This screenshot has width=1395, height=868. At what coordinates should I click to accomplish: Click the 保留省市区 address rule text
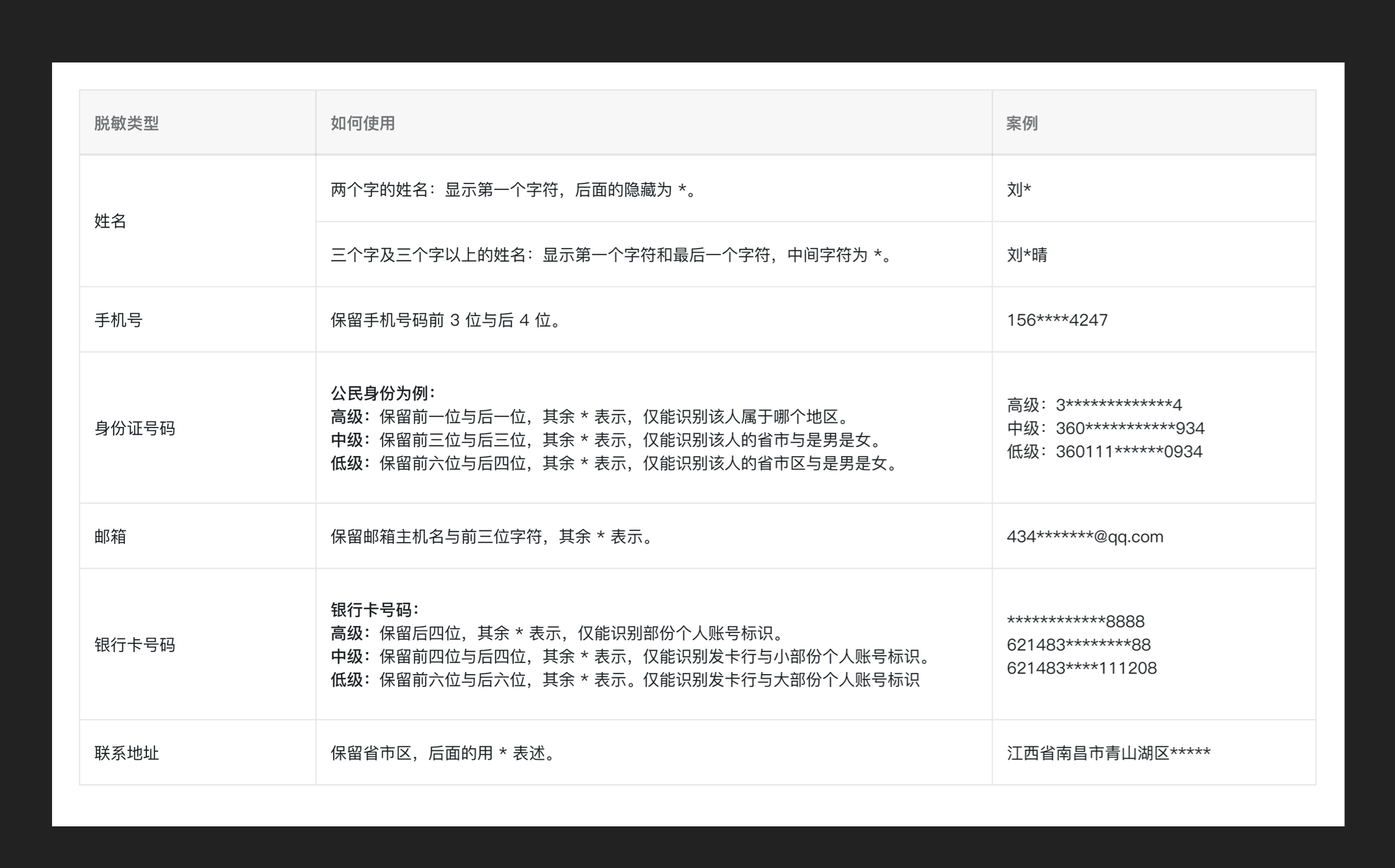(442, 753)
